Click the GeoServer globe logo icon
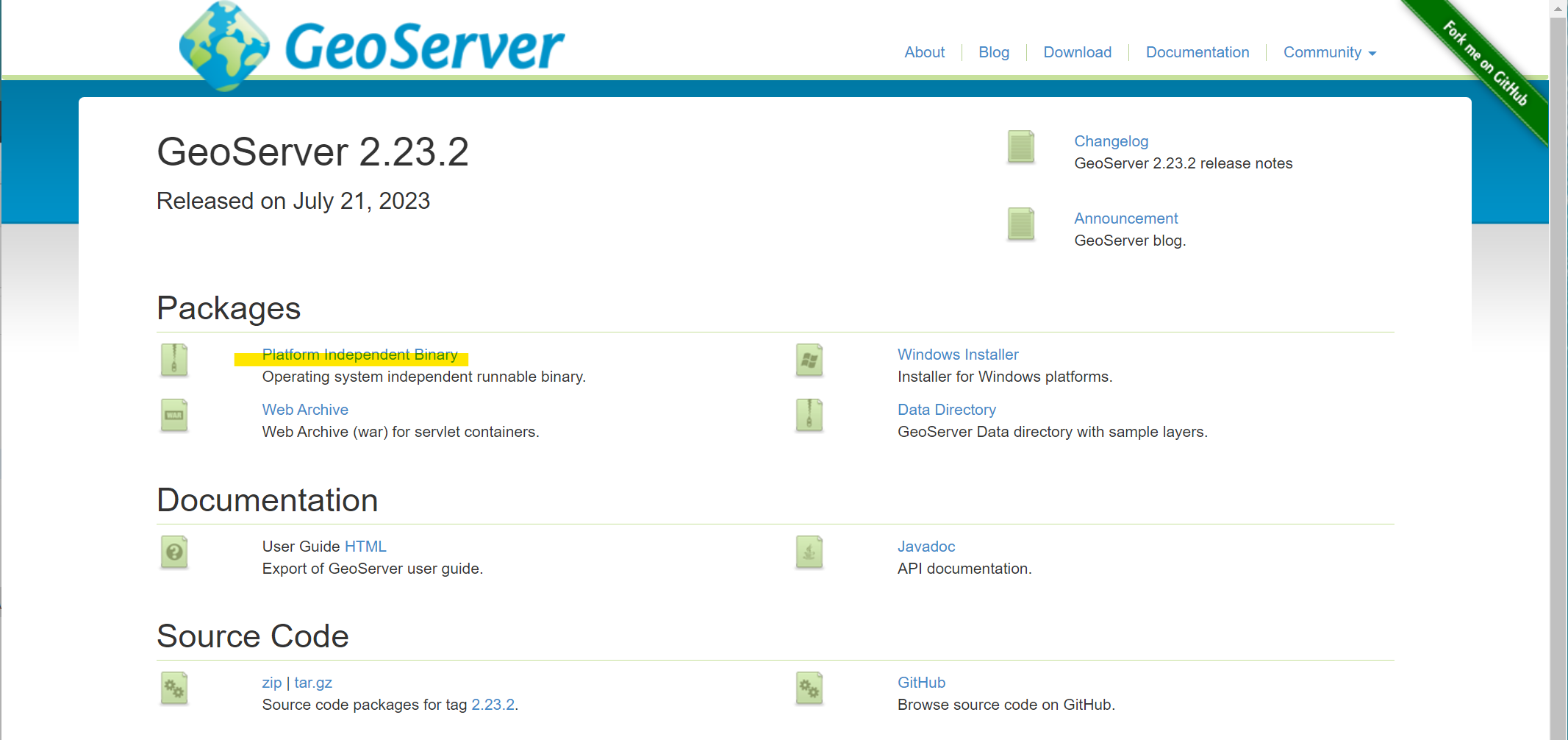1568x740 pixels. pyautogui.click(x=224, y=46)
